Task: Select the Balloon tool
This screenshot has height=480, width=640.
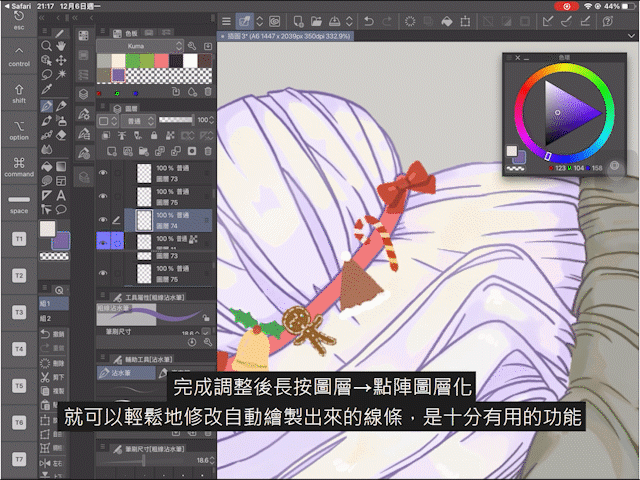Action: [61, 210]
